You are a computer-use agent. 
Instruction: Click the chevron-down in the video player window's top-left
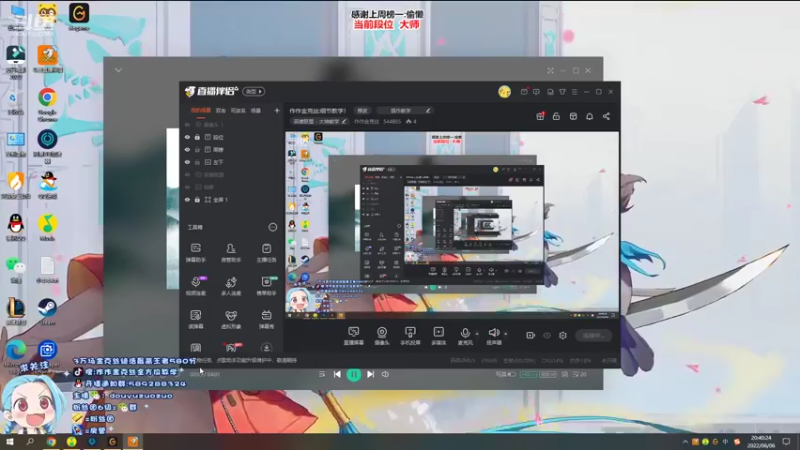(118, 70)
